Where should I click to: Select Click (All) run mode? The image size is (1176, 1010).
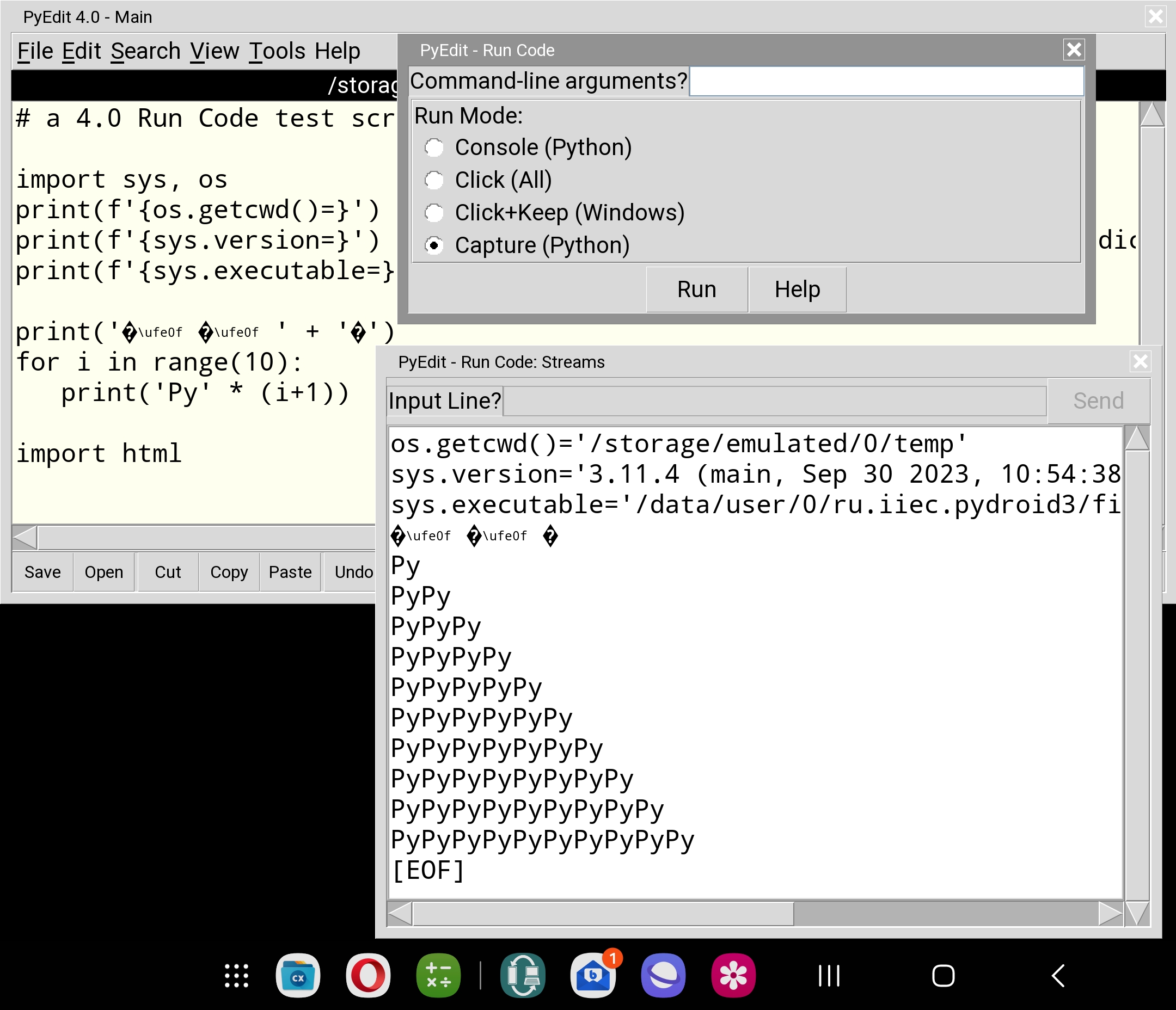[x=488, y=181]
